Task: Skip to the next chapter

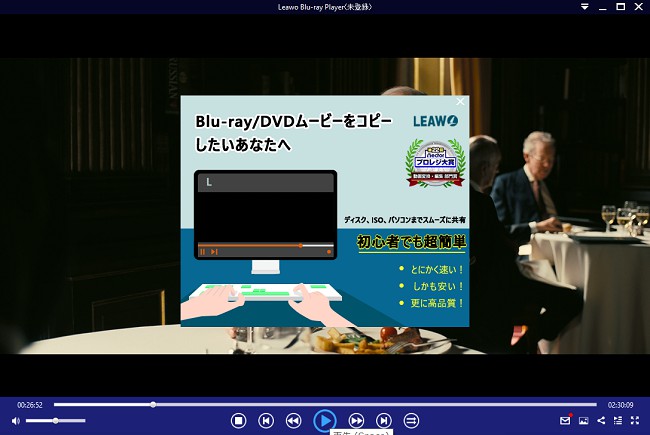Action: click(384, 421)
